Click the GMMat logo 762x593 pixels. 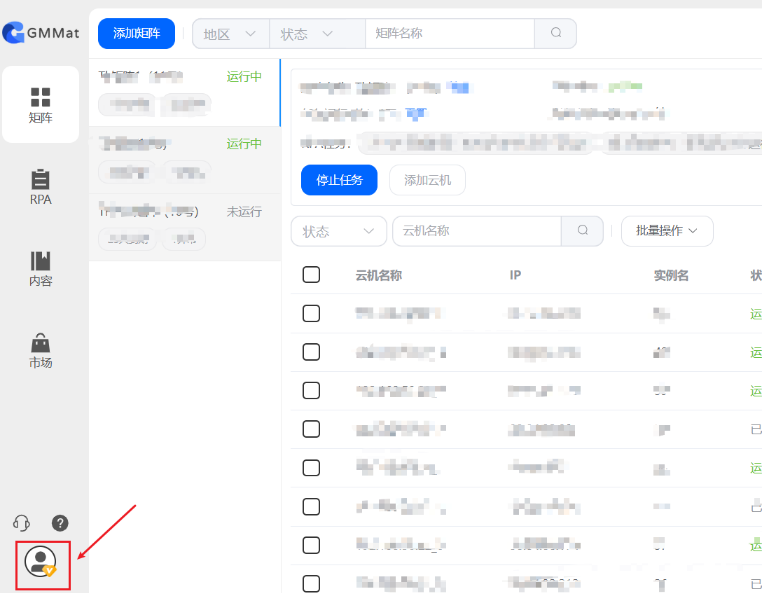(40, 33)
